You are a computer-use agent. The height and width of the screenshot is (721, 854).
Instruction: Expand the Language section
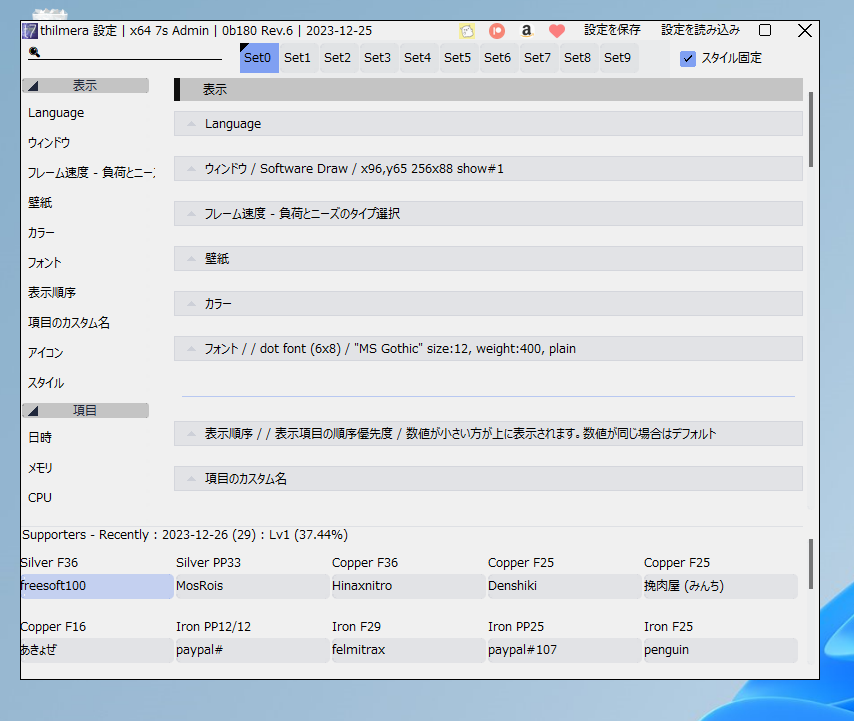click(488, 124)
